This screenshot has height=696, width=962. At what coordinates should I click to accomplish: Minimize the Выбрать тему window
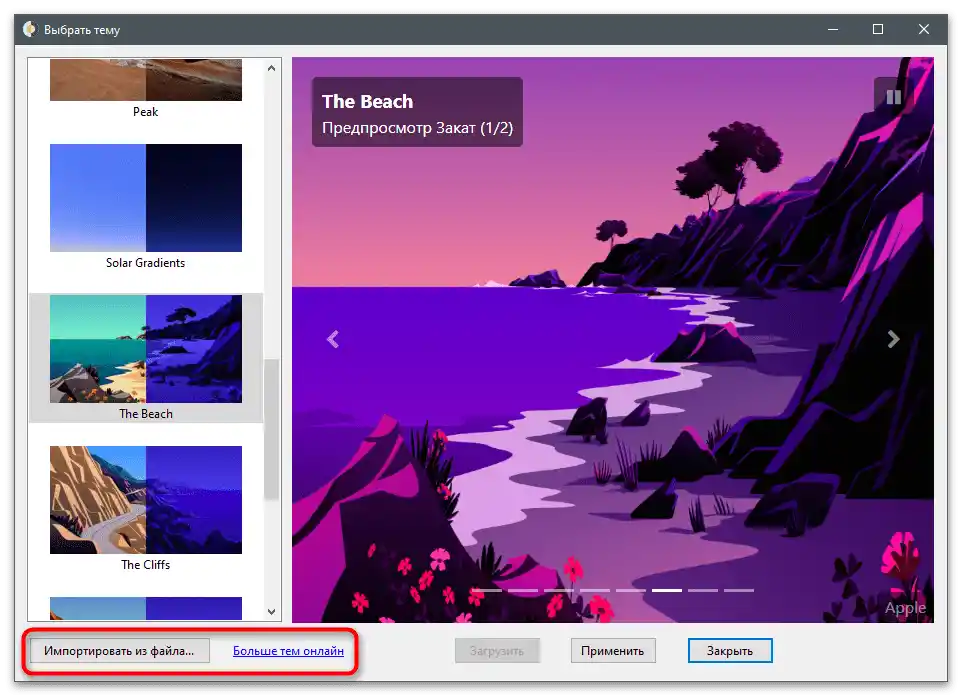click(833, 29)
